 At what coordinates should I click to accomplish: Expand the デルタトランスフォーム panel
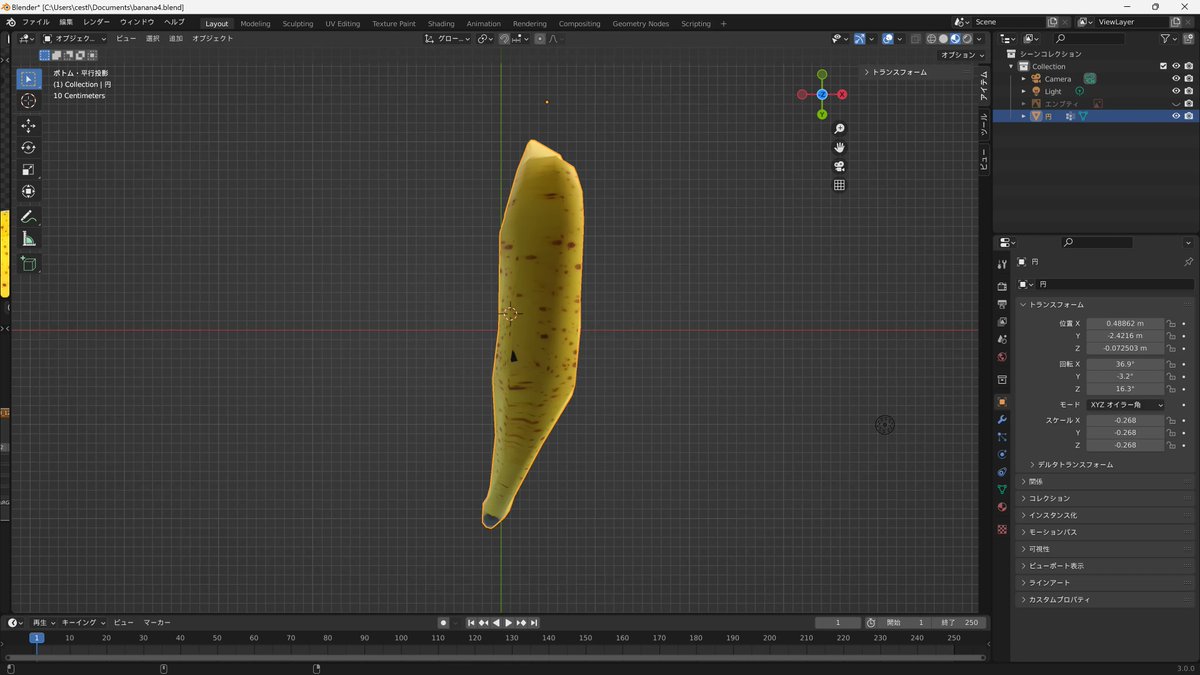1075,465
